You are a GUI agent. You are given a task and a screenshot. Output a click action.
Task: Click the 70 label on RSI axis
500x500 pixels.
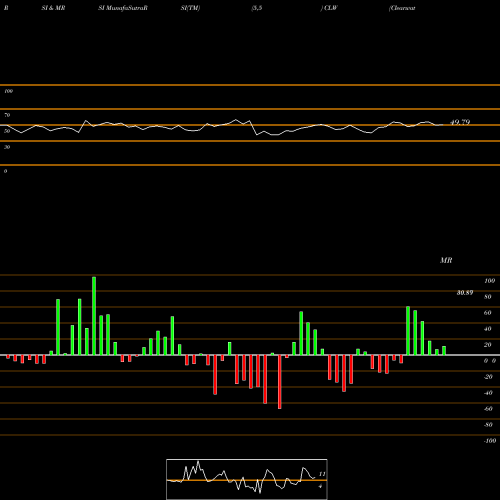(x=7, y=115)
